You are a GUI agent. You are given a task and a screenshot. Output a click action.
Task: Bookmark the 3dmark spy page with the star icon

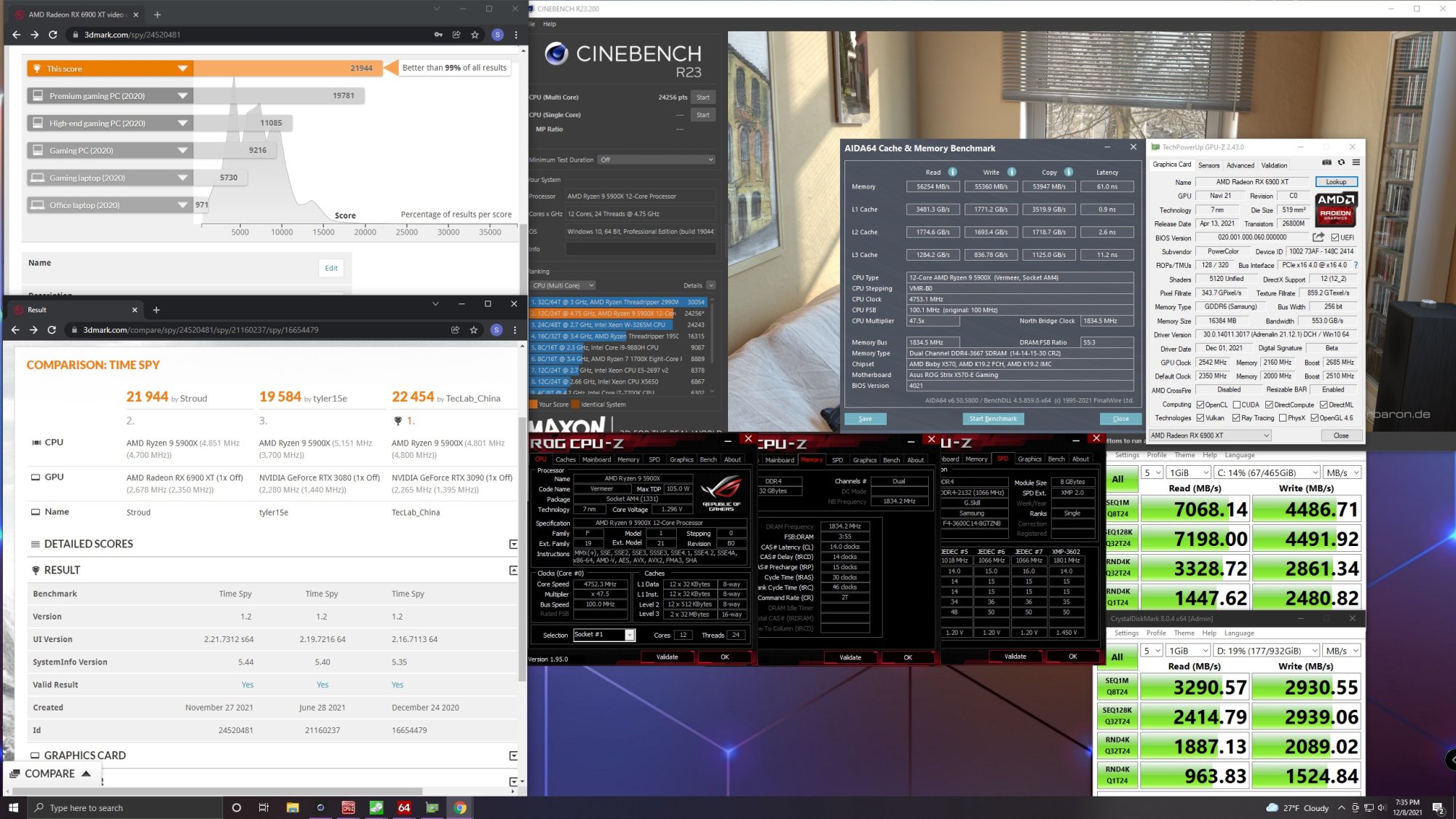coord(475,34)
